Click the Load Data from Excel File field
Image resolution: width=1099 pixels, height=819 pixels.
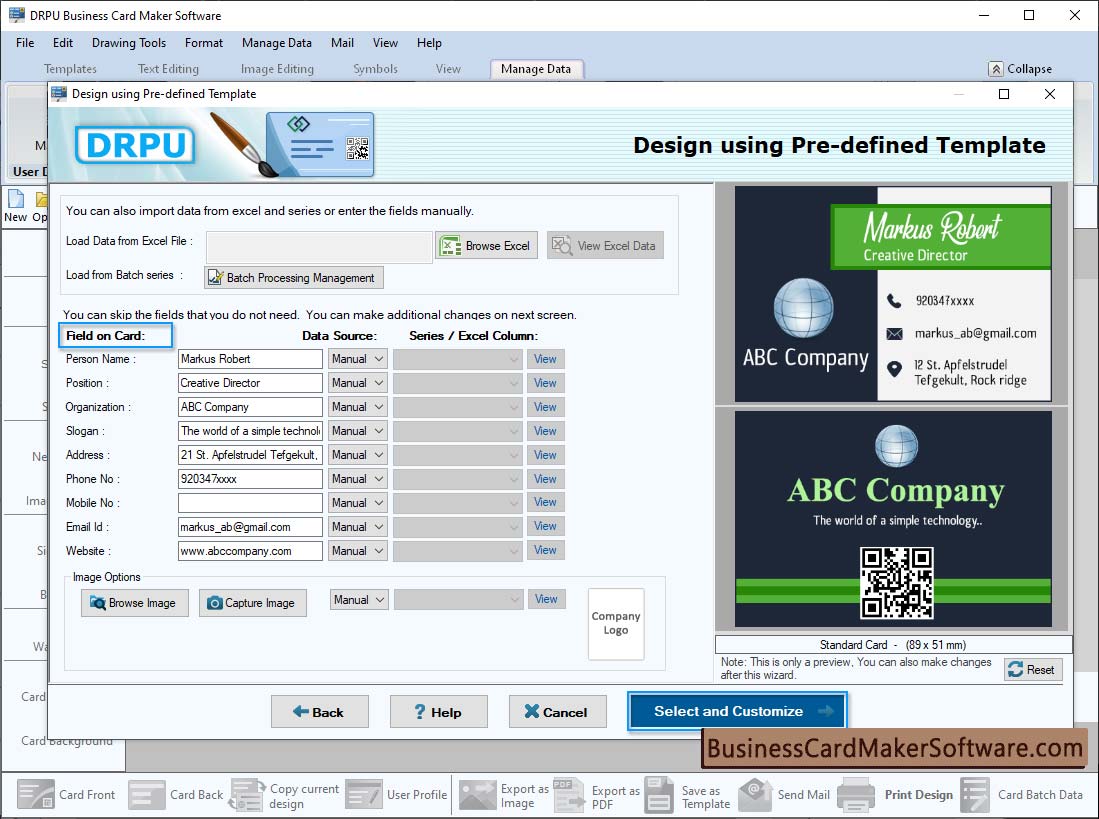[319, 246]
